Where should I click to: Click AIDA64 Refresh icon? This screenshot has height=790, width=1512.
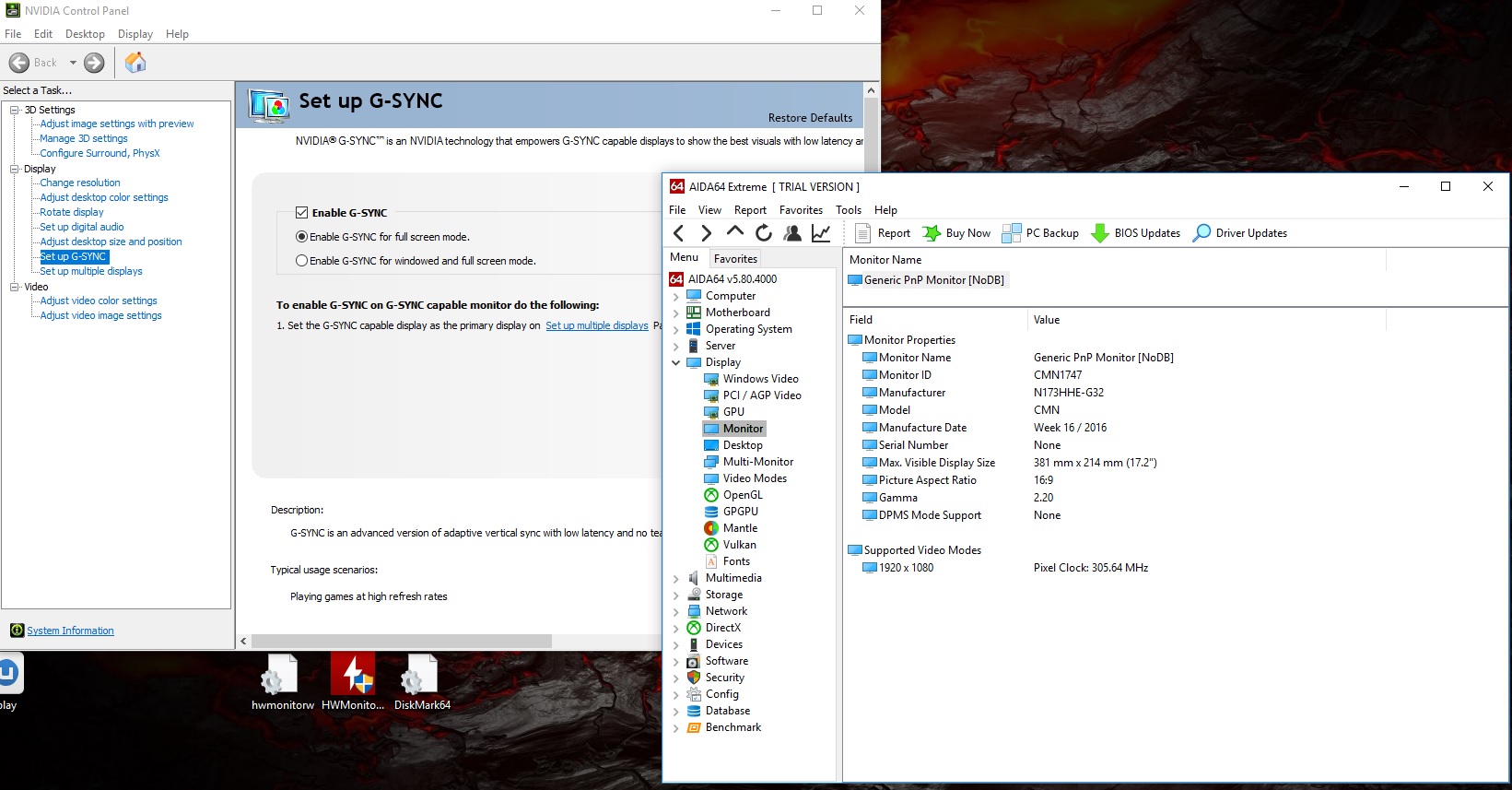[x=763, y=233]
